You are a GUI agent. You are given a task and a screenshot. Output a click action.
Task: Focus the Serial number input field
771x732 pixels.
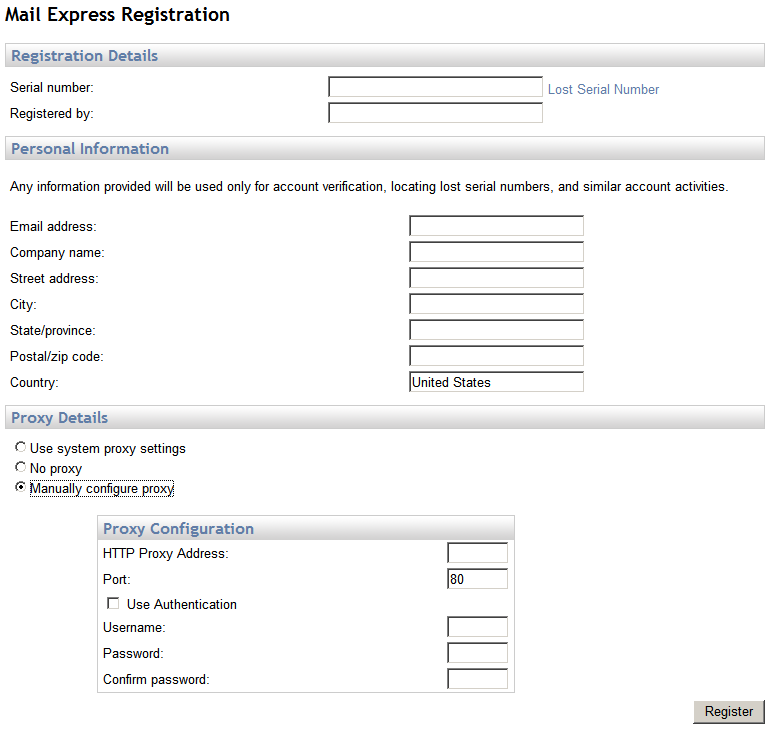(x=435, y=87)
